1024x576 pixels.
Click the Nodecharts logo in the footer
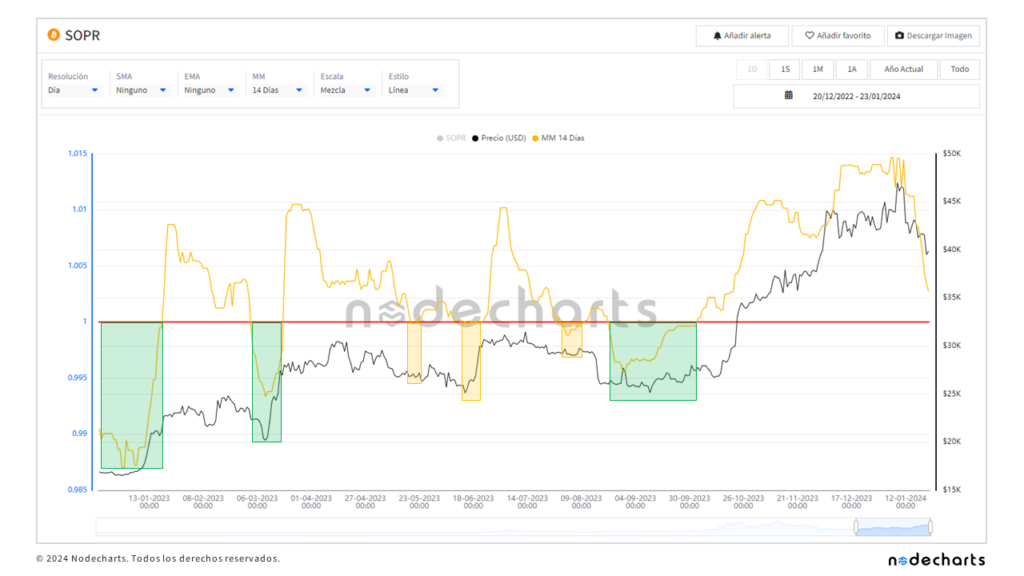click(936, 559)
